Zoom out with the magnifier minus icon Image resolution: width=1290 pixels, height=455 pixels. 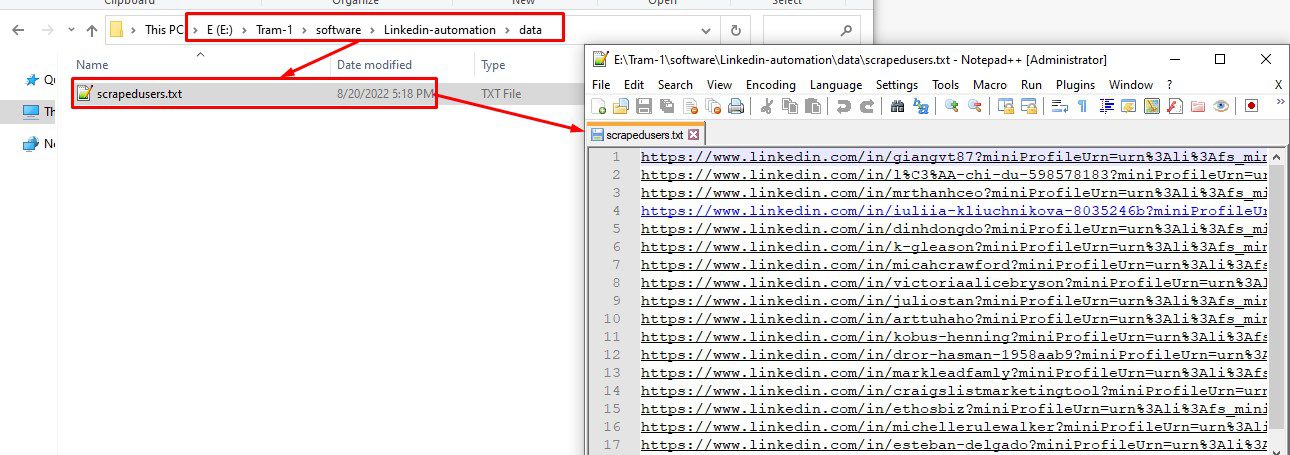coord(974,106)
